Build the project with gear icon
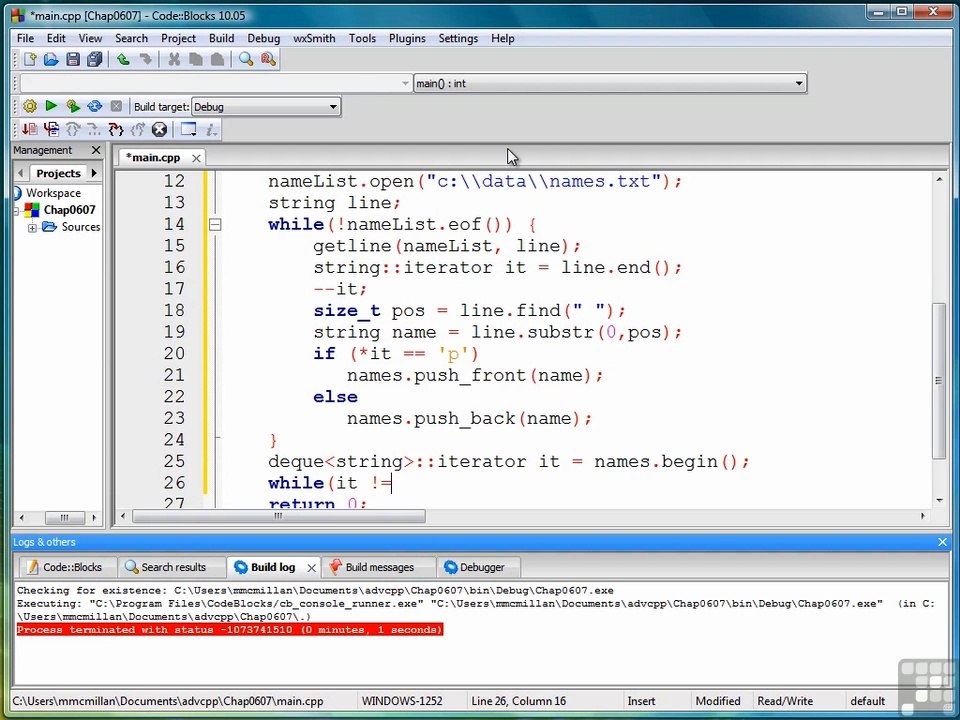Image resolution: width=960 pixels, height=720 pixels. 29,107
